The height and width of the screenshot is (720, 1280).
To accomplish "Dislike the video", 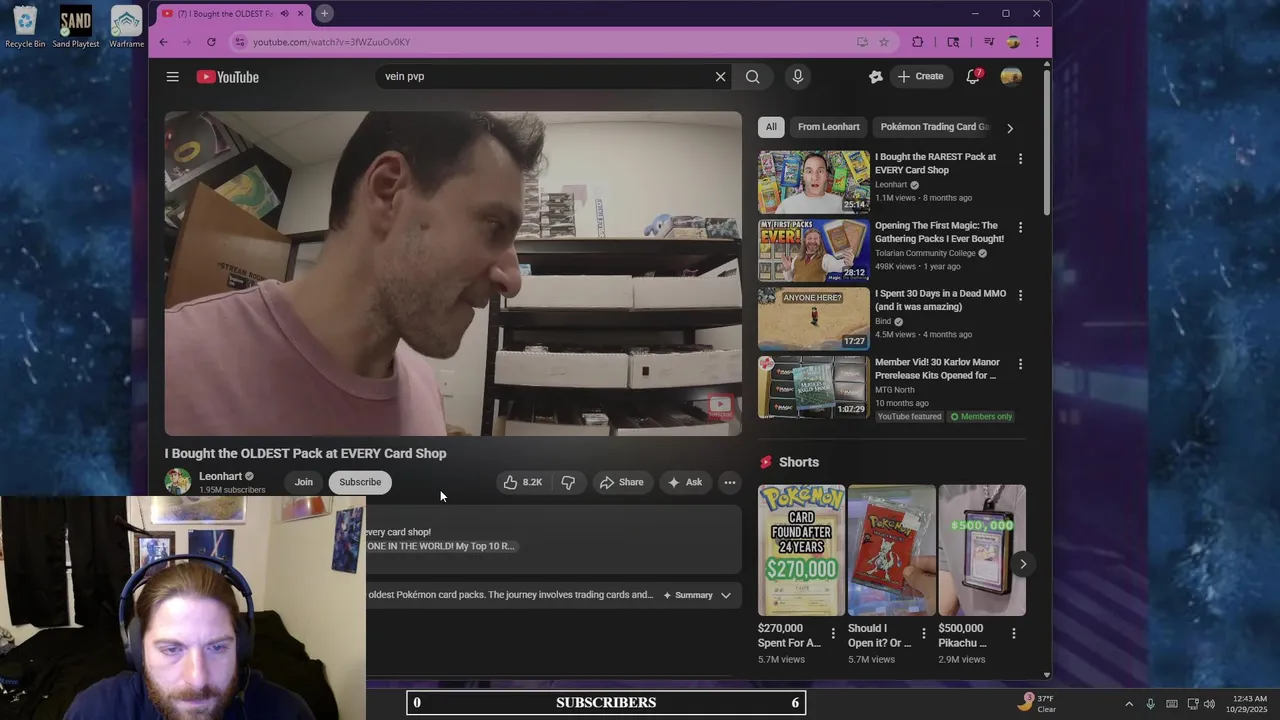I will pyautogui.click(x=568, y=482).
